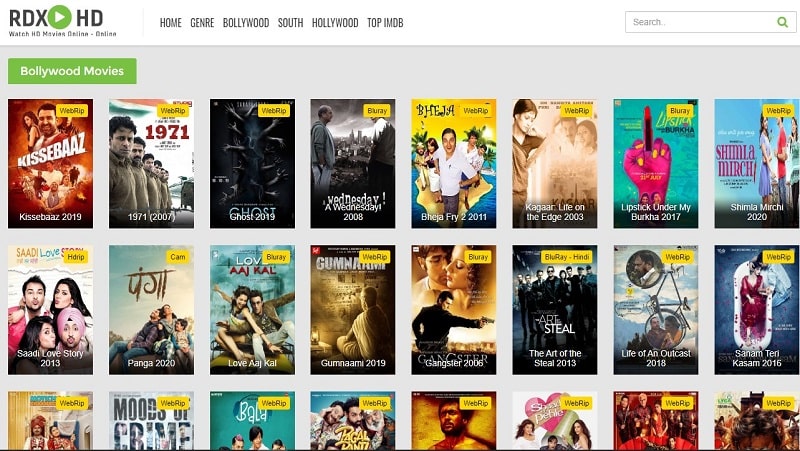
Task: Open the Moods of Crime poster
Action: [152, 420]
